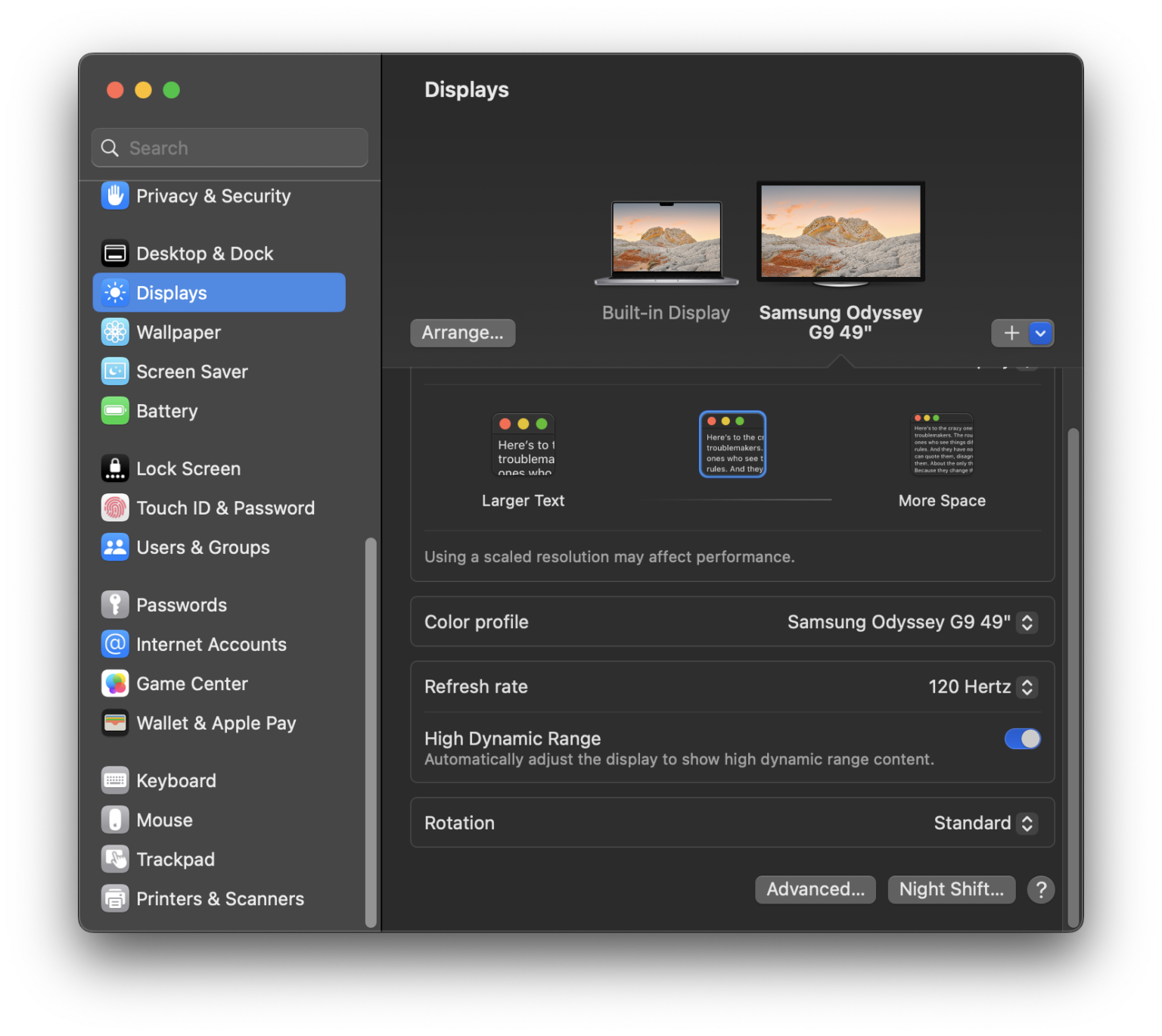1162x1036 pixels.
Task: Click the Passwords label in sidebar
Action: pyautogui.click(x=182, y=605)
